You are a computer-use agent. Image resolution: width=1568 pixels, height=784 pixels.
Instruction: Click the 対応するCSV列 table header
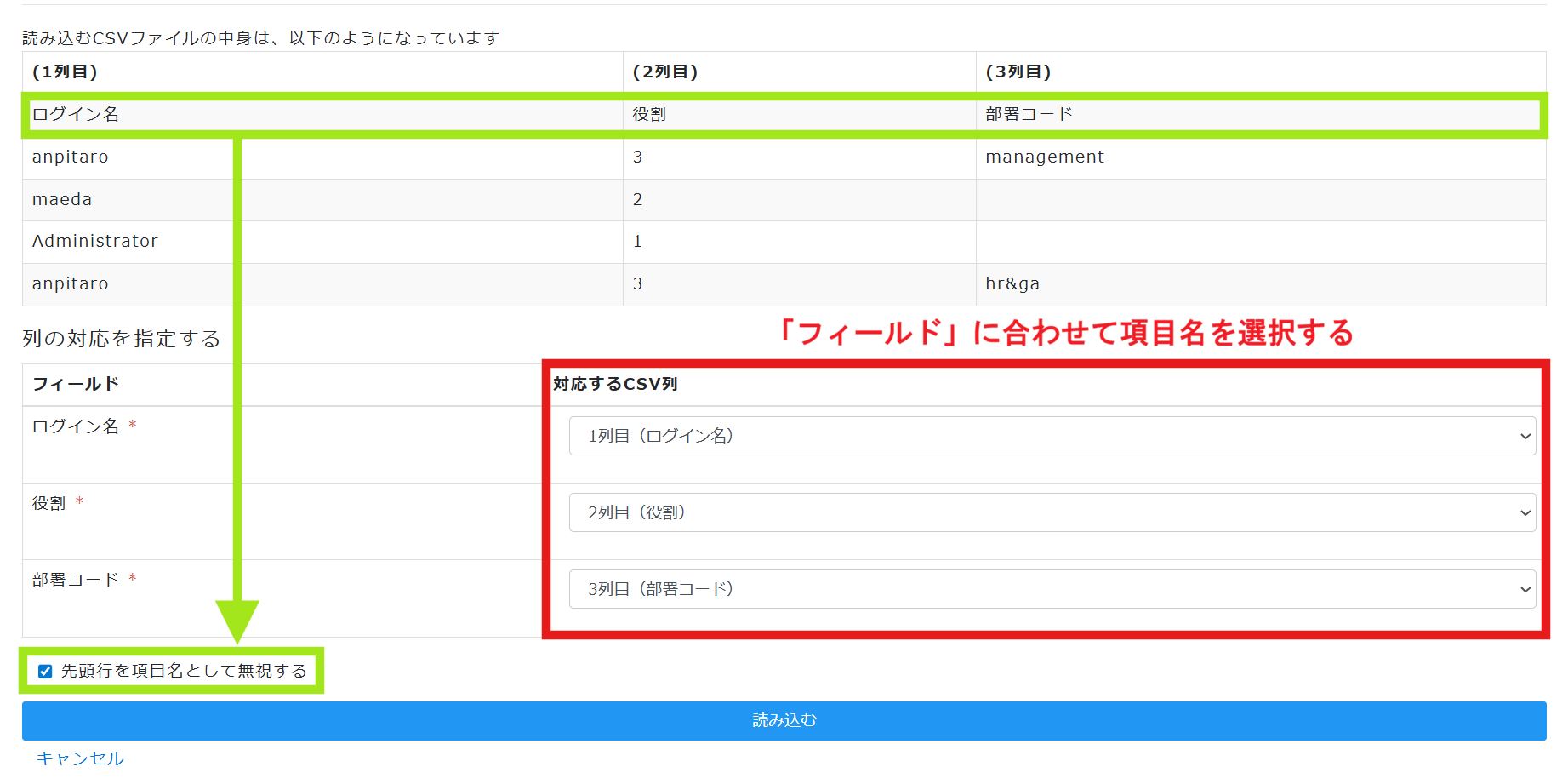[615, 385]
